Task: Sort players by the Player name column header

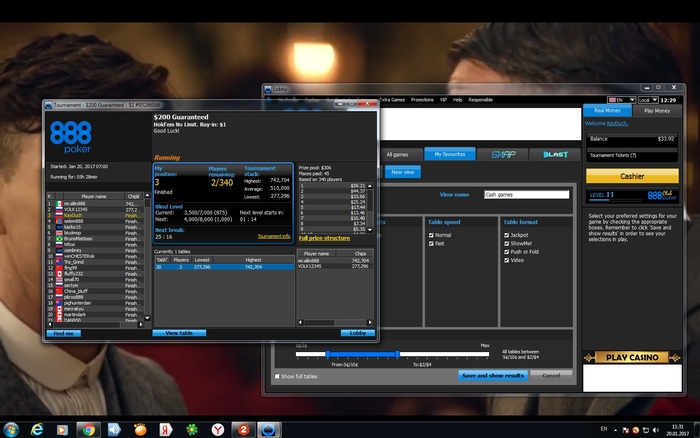Action: (x=94, y=196)
